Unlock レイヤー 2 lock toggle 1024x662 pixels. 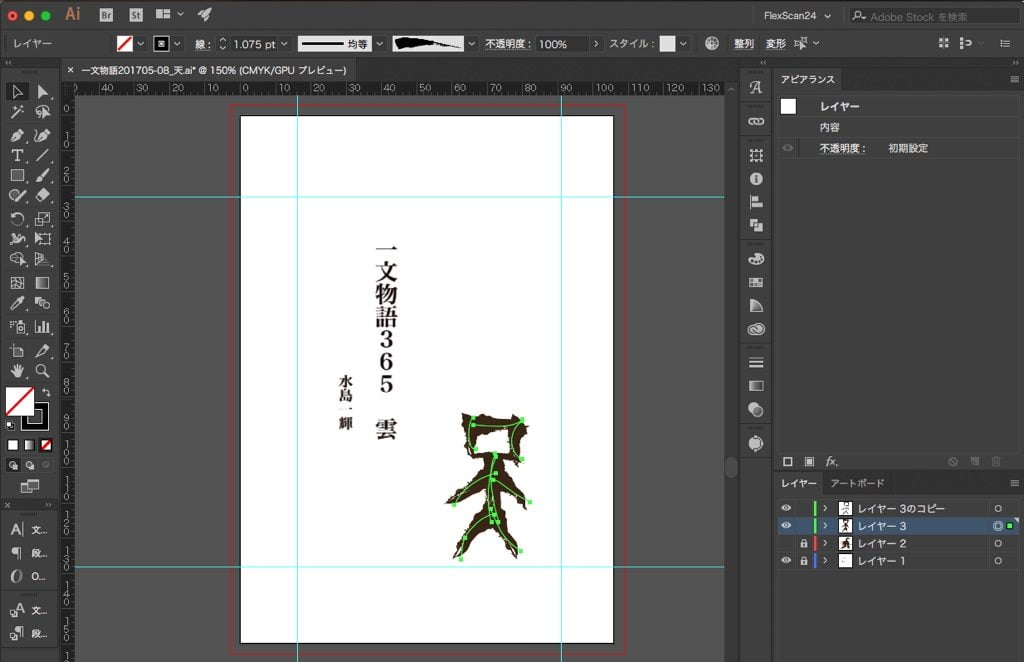coord(804,543)
